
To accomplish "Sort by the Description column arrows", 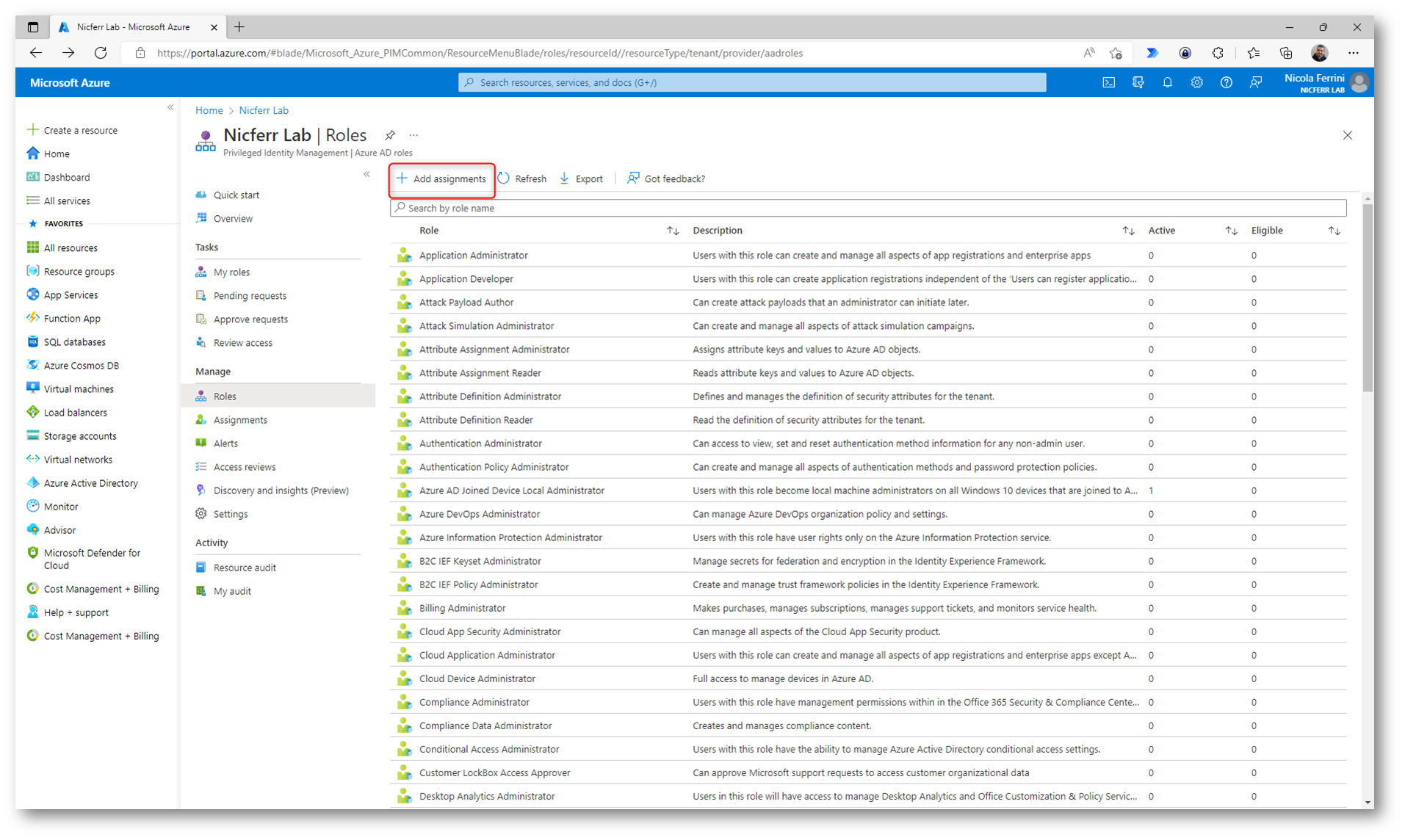I will coord(1128,231).
